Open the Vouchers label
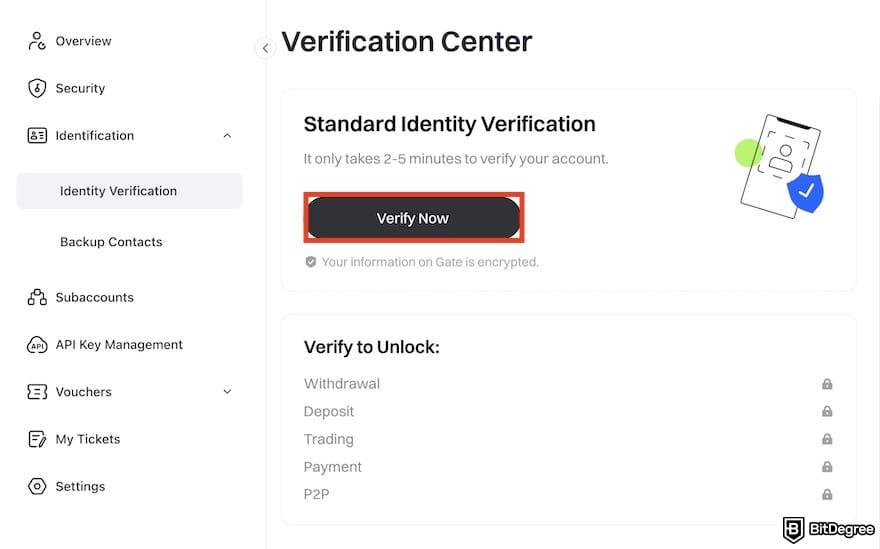Viewport: 880px width, 549px height. pos(84,392)
